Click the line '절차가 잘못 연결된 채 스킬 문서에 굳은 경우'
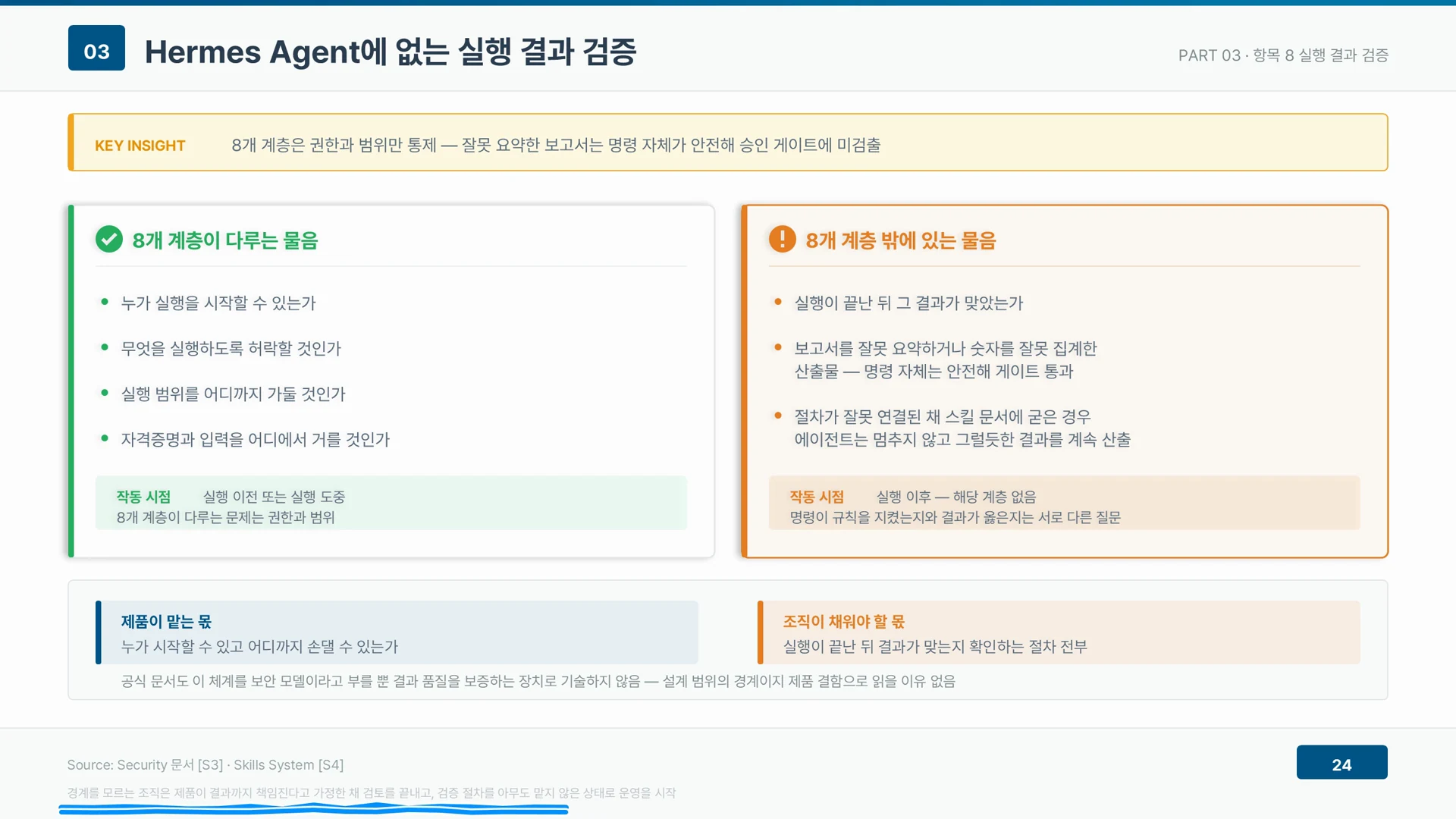This screenshot has height=819, width=1456. coord(943,416)
